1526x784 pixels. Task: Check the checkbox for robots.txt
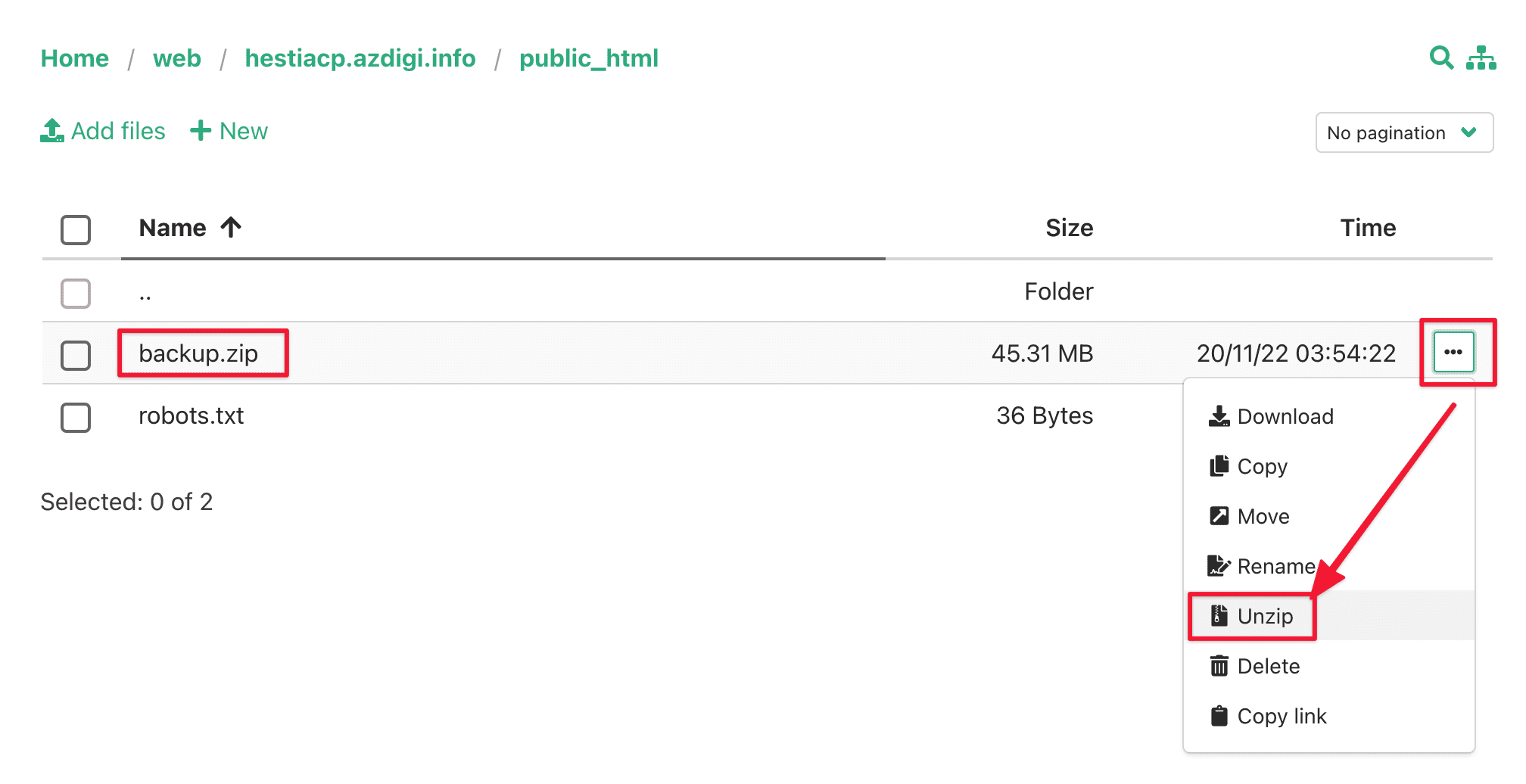[75, 417]
